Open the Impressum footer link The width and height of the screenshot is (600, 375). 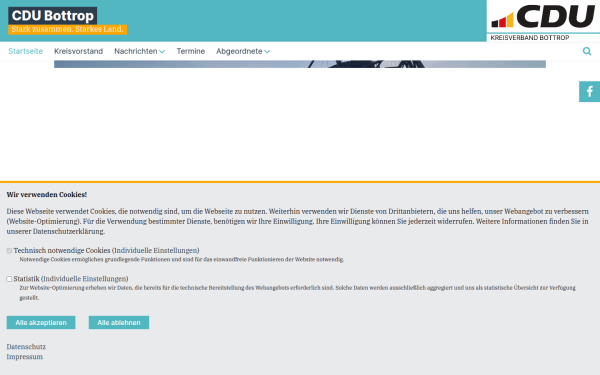pyautogui.click(x=24, y=357)
